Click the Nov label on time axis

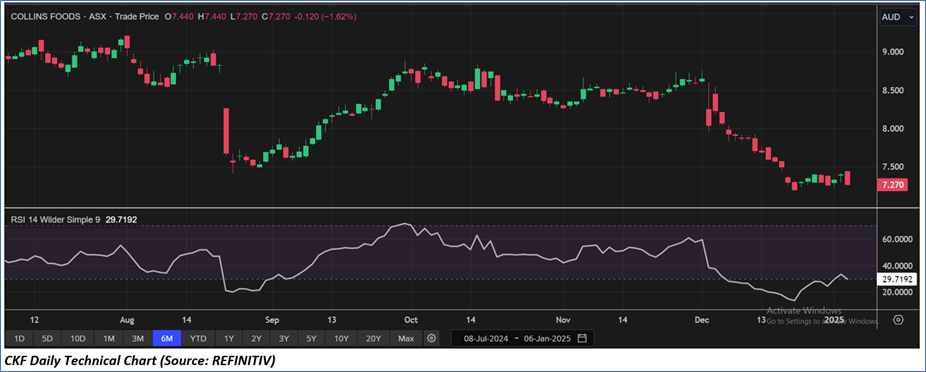[x=563, y=319]
